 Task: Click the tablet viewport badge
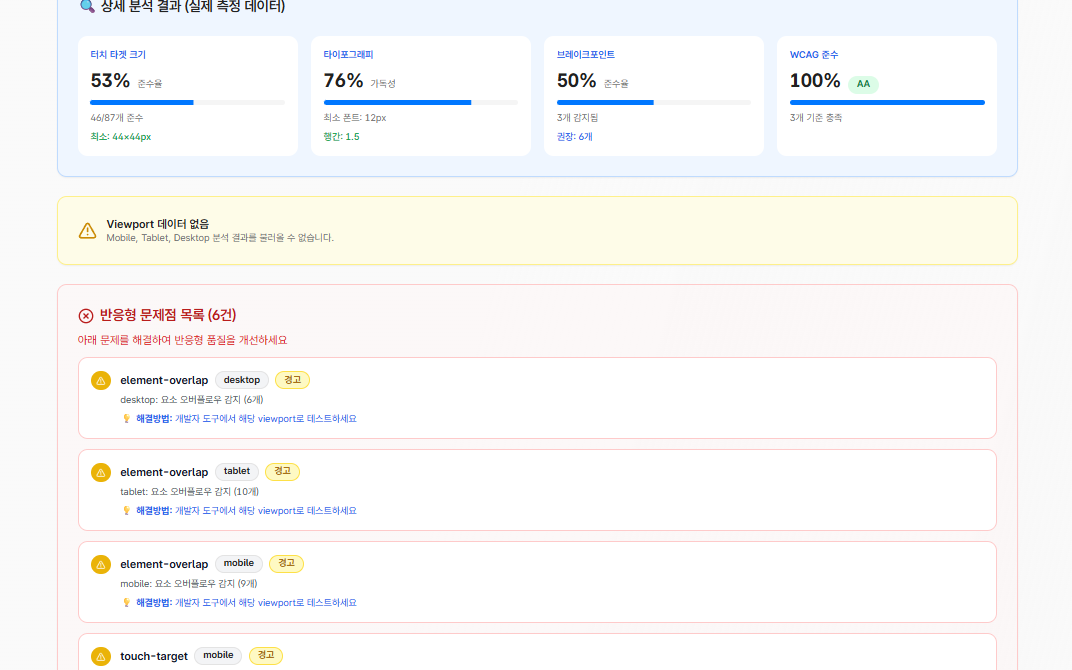coord(237,472)
